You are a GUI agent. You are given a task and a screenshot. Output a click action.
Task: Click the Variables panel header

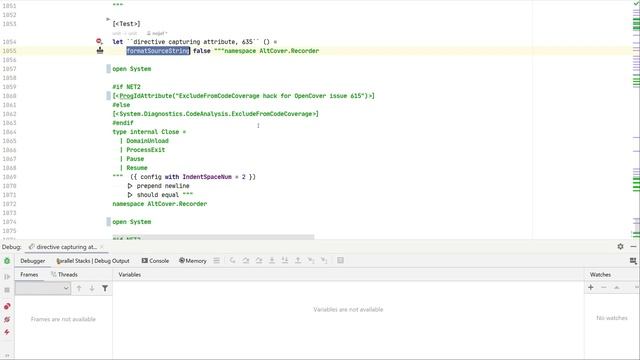click(130, 275)
